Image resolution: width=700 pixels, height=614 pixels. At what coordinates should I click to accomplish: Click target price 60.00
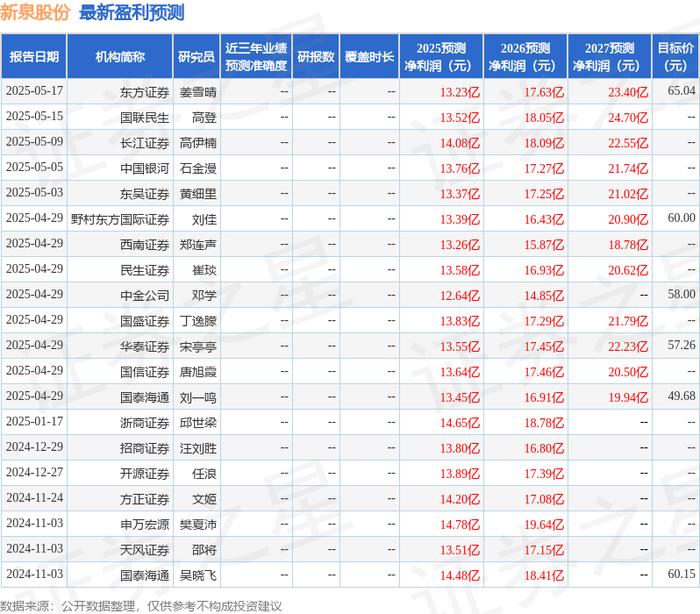click(681, 218)
